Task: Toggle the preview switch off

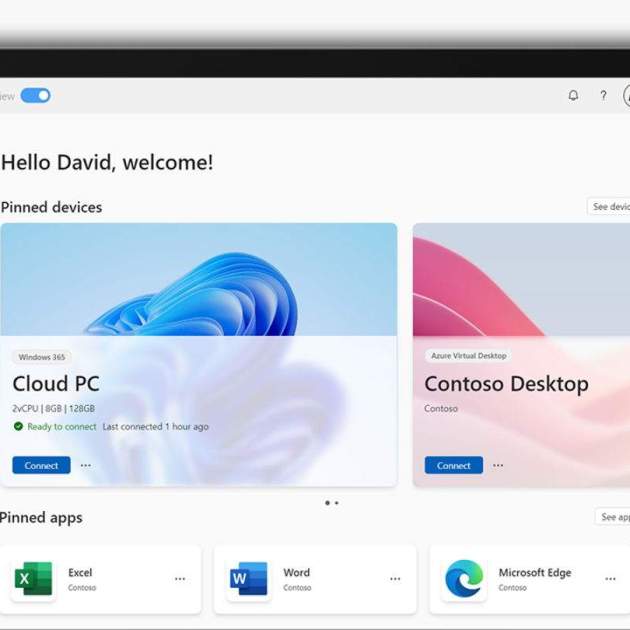Action: (x=35, y=96)
